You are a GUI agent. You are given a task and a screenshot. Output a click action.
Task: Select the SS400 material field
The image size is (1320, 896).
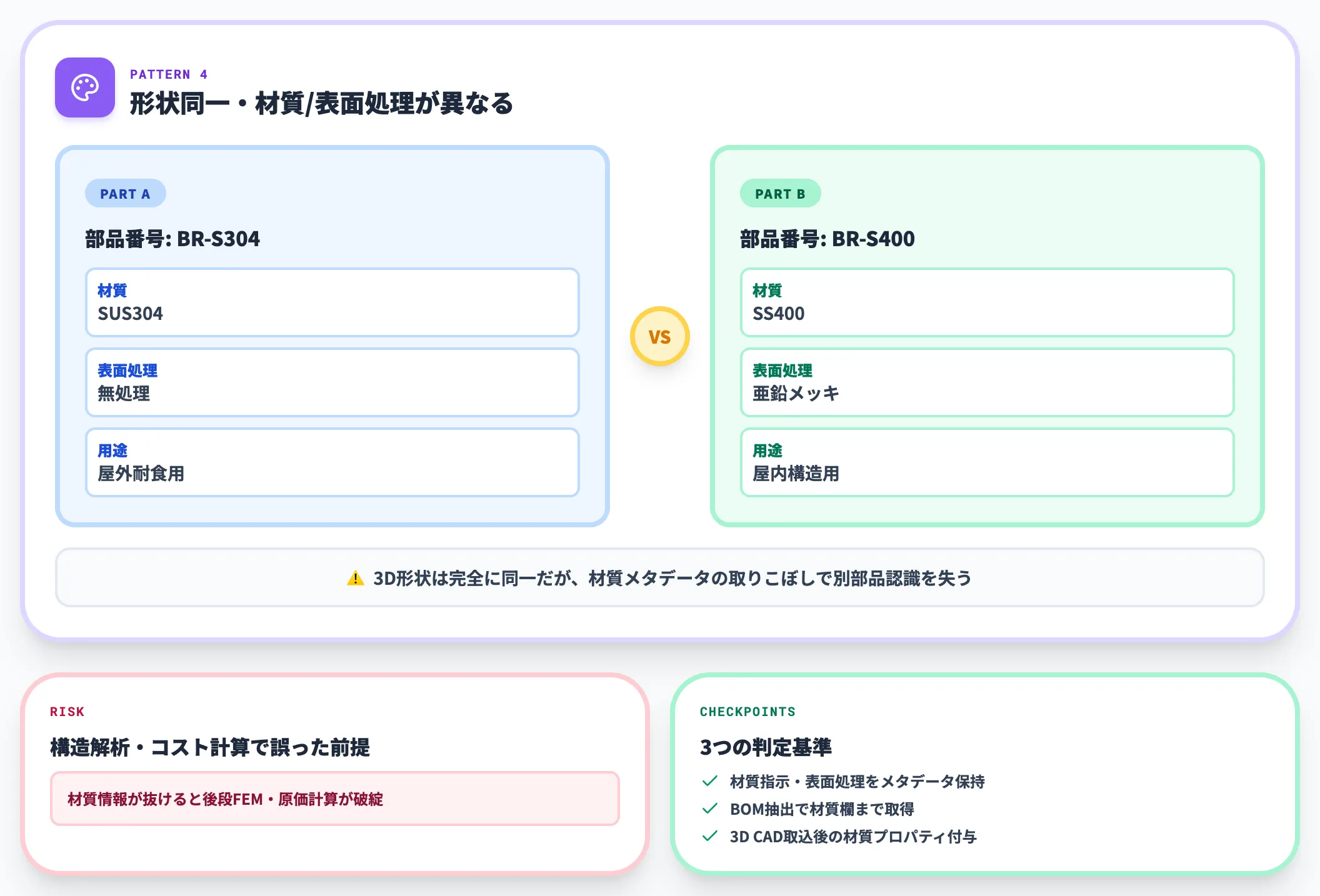coord(987,302)
